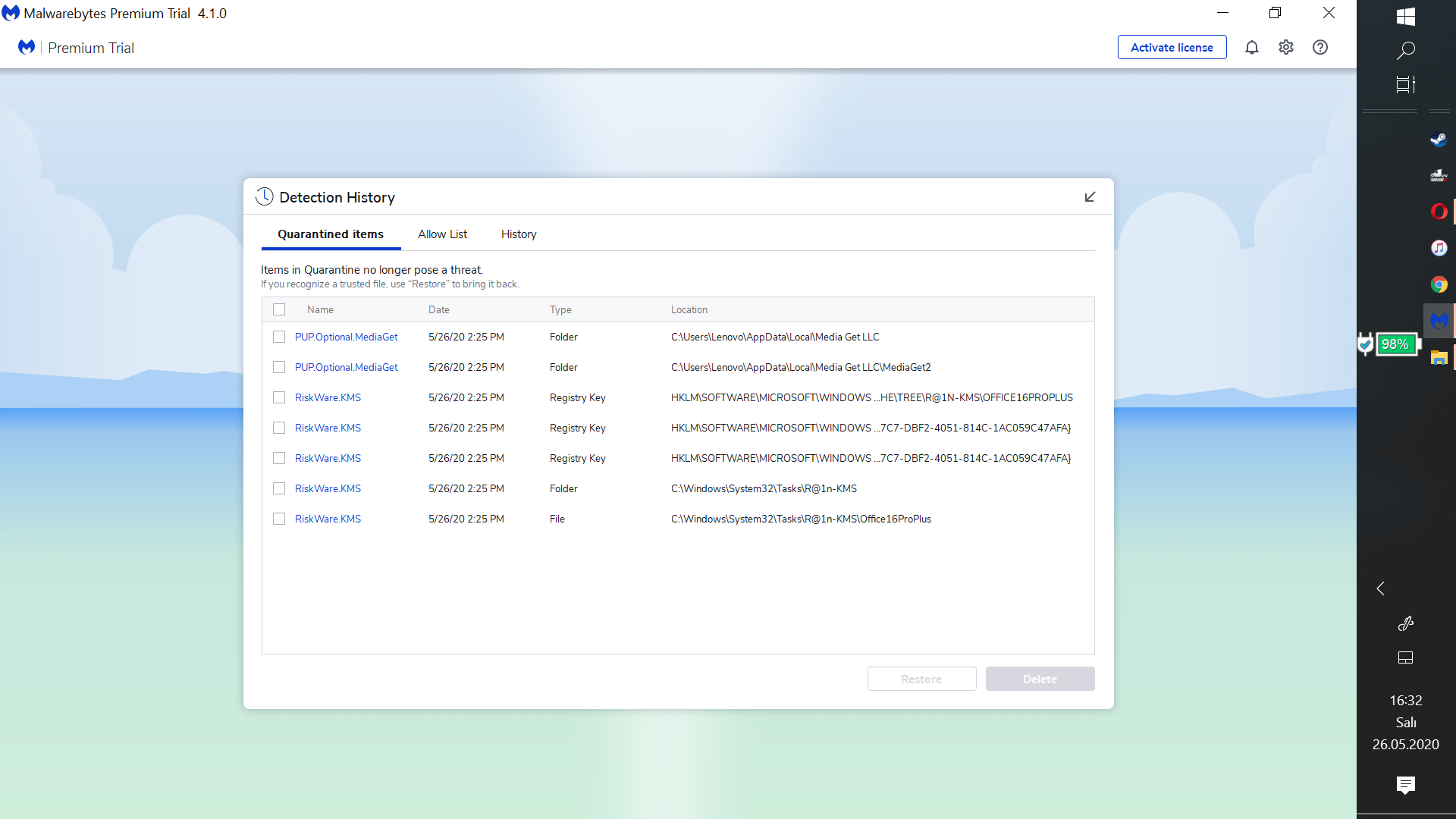The width and height of the screenshot is (1456, 819).
Task: Open Google Chrome from taskbar
Action: 1438,284
